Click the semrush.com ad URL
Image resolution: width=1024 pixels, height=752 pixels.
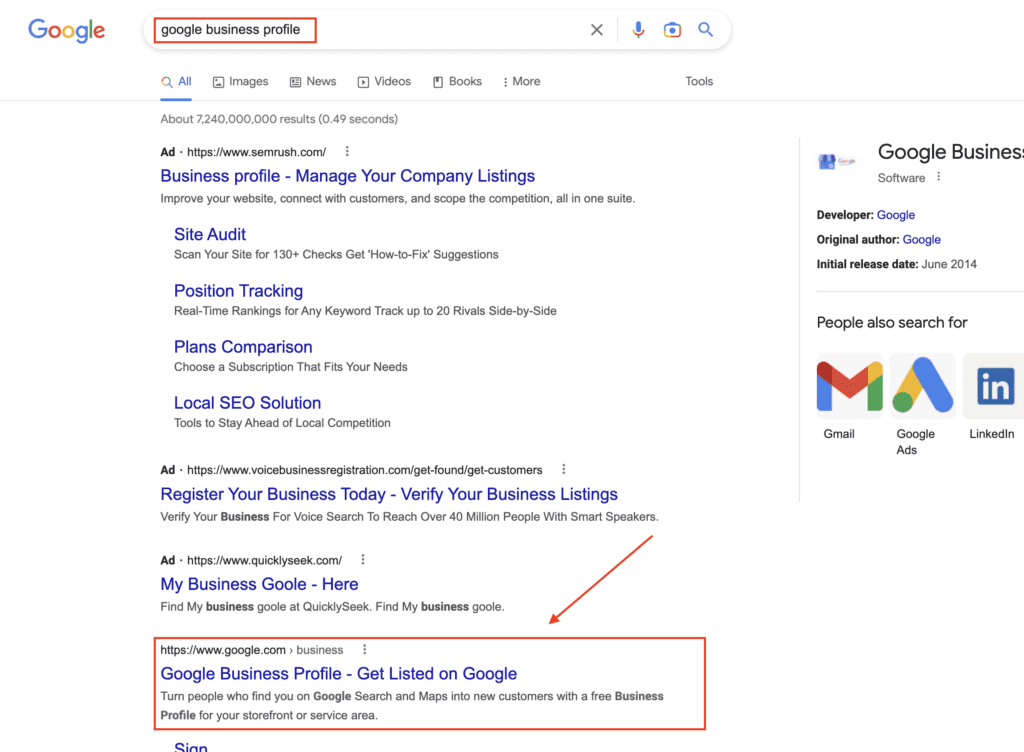[257, 152]
